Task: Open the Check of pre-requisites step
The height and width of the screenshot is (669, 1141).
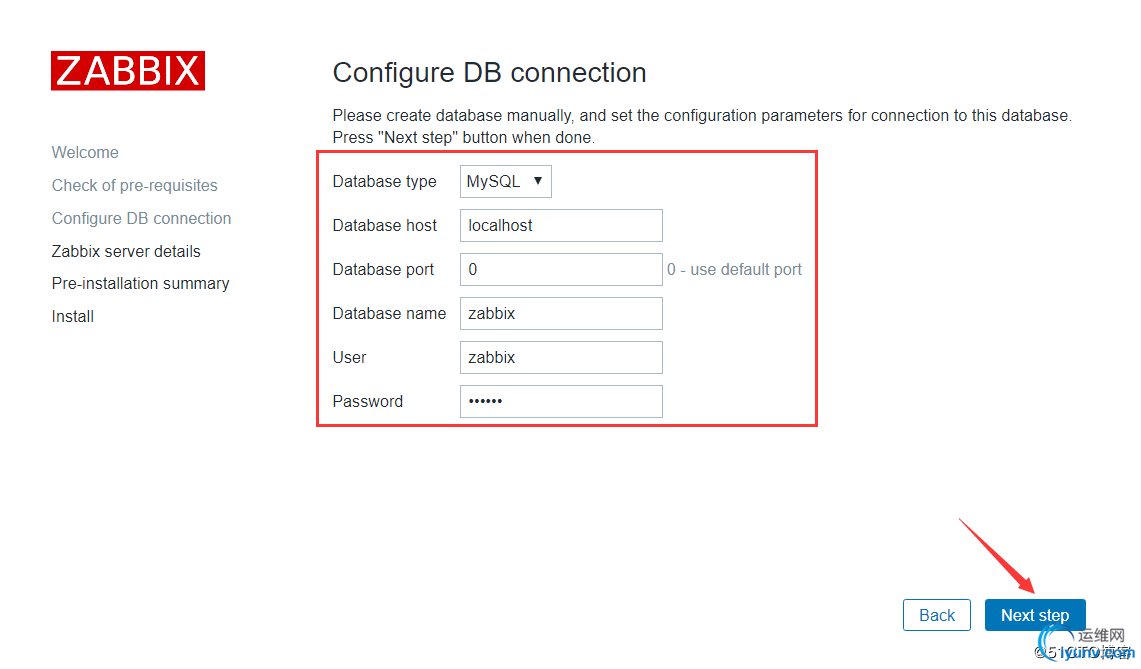Action: pyautogui.click(x=135, y=186)
